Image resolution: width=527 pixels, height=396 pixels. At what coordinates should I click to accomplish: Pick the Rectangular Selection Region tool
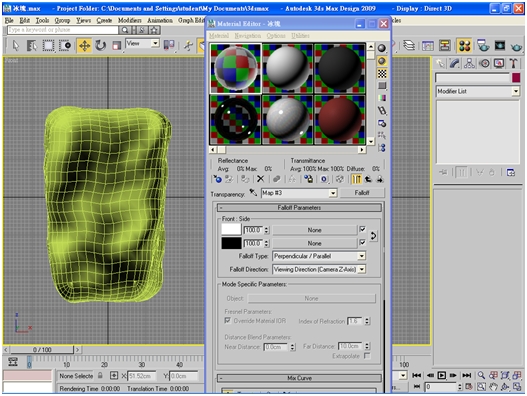[x=48, y=45]
